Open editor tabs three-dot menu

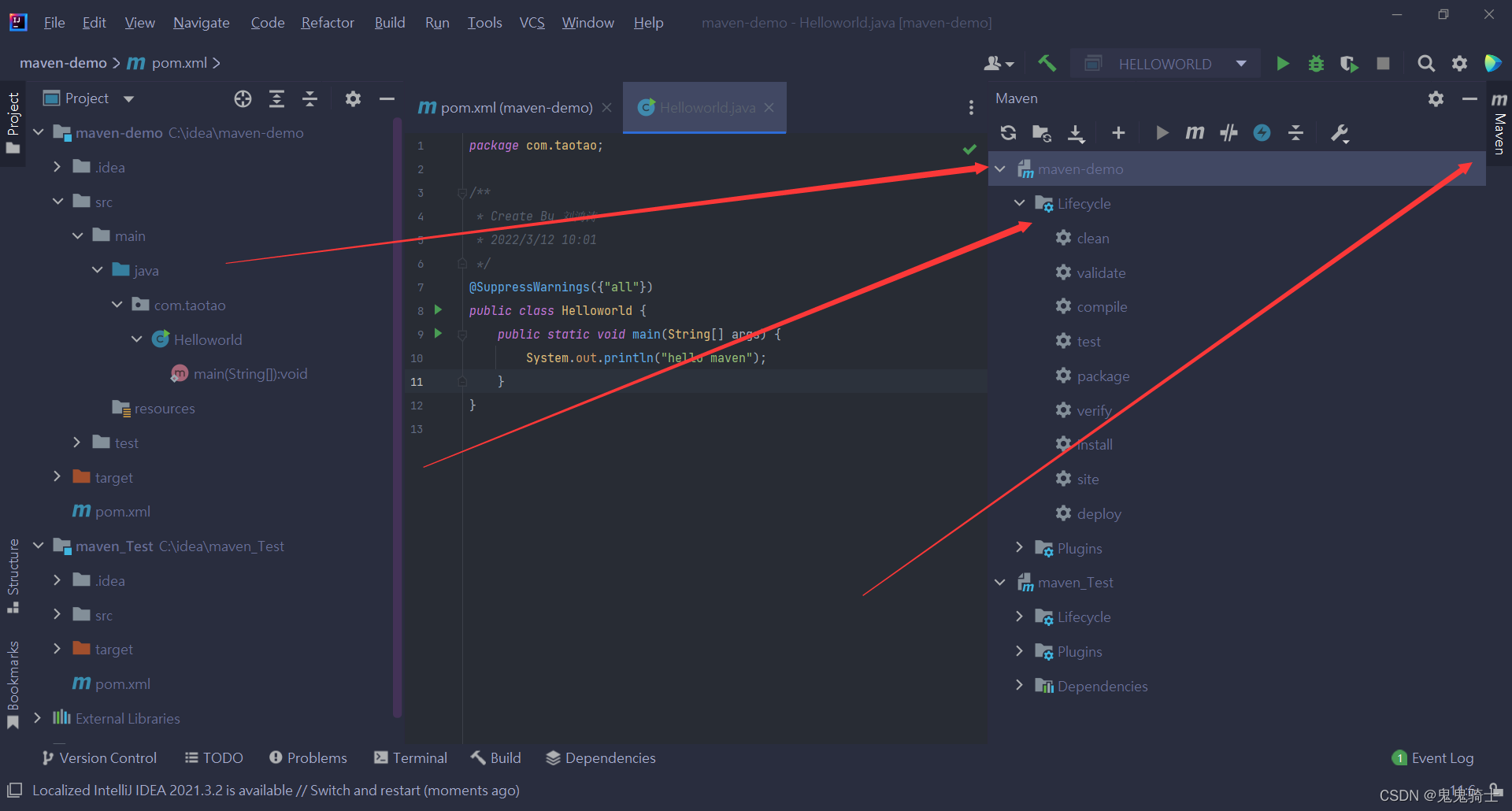[x=971, y=107]
